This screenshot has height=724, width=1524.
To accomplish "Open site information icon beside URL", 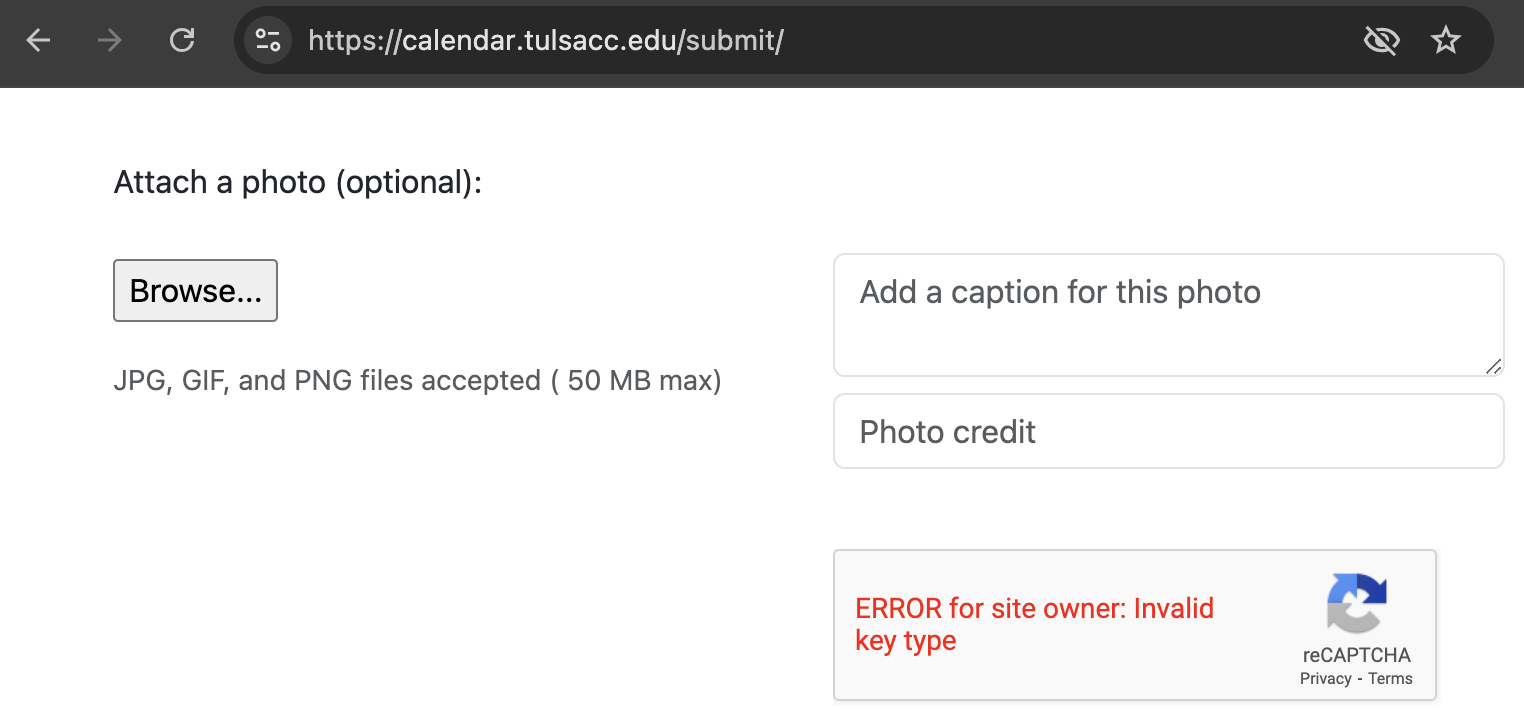I will pos(267,40).
